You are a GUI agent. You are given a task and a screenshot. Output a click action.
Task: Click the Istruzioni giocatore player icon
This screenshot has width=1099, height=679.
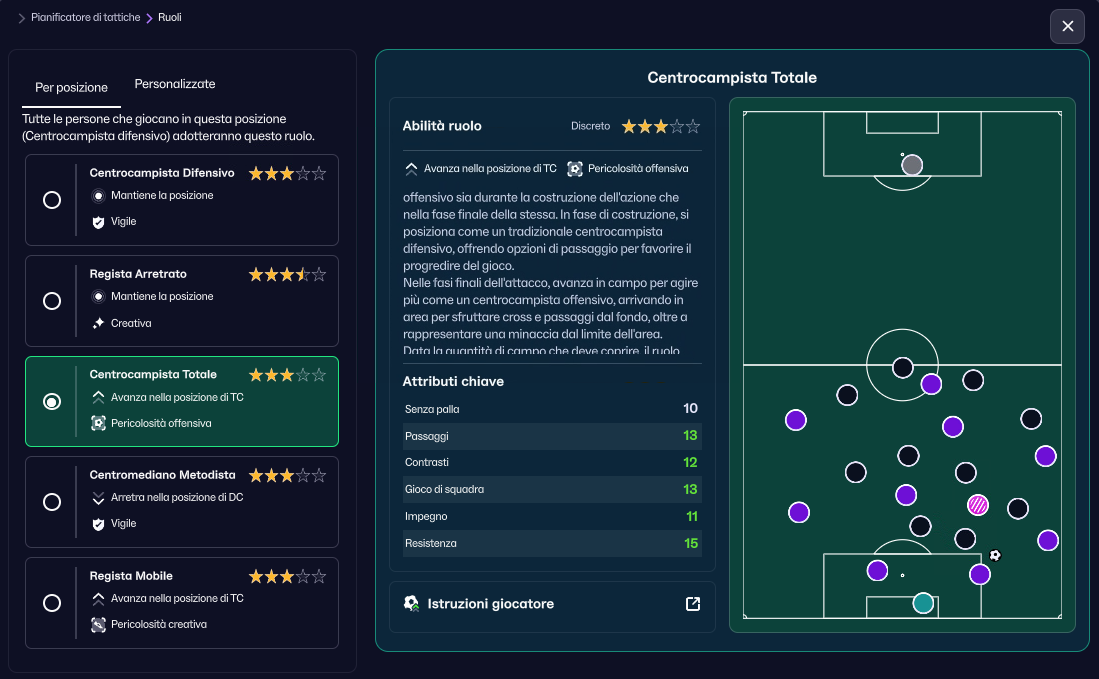pos(411,603)
